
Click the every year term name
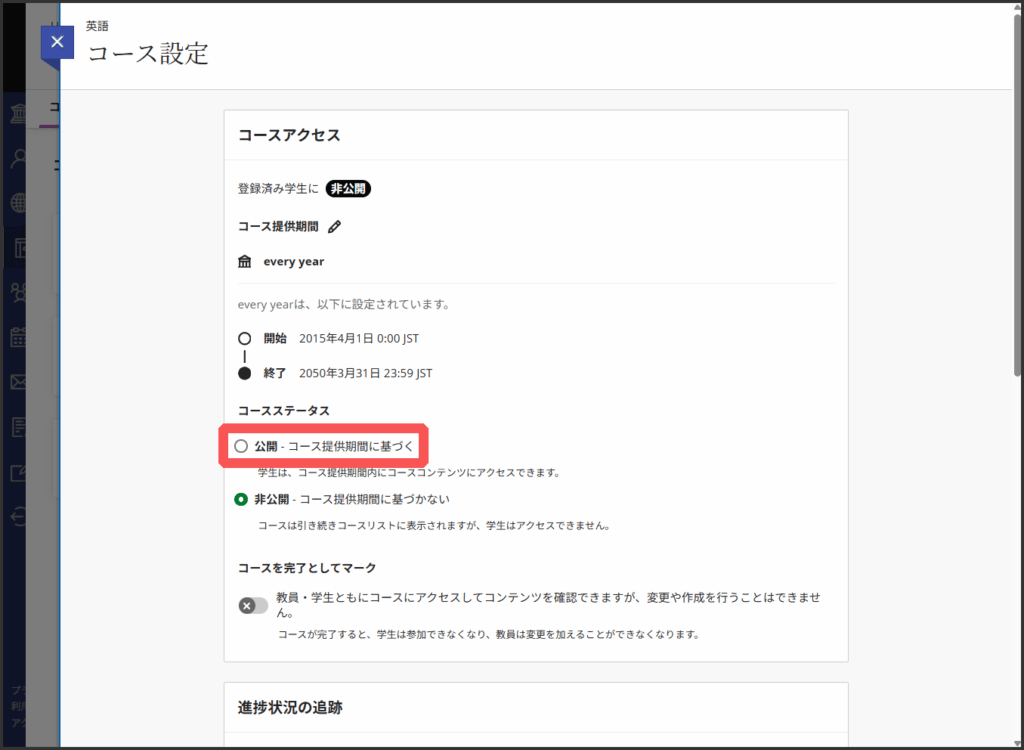[293, 262]
